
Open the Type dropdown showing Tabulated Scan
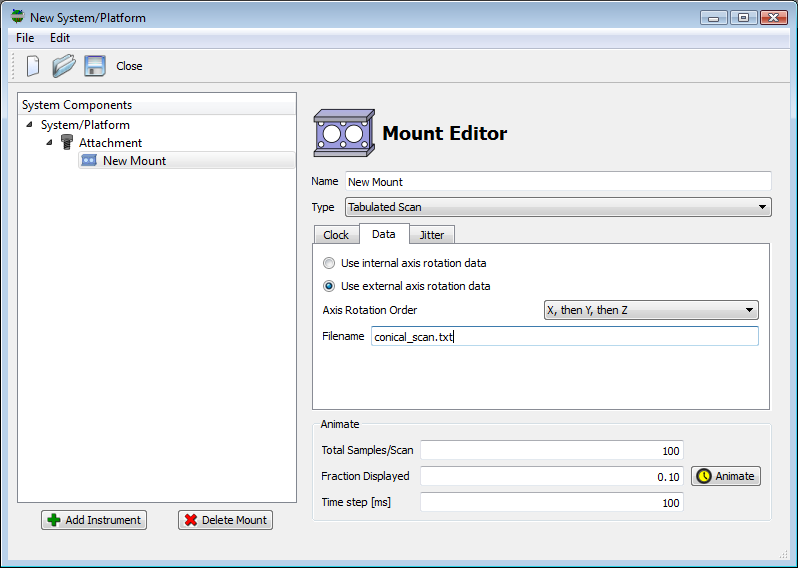point(558,207)
